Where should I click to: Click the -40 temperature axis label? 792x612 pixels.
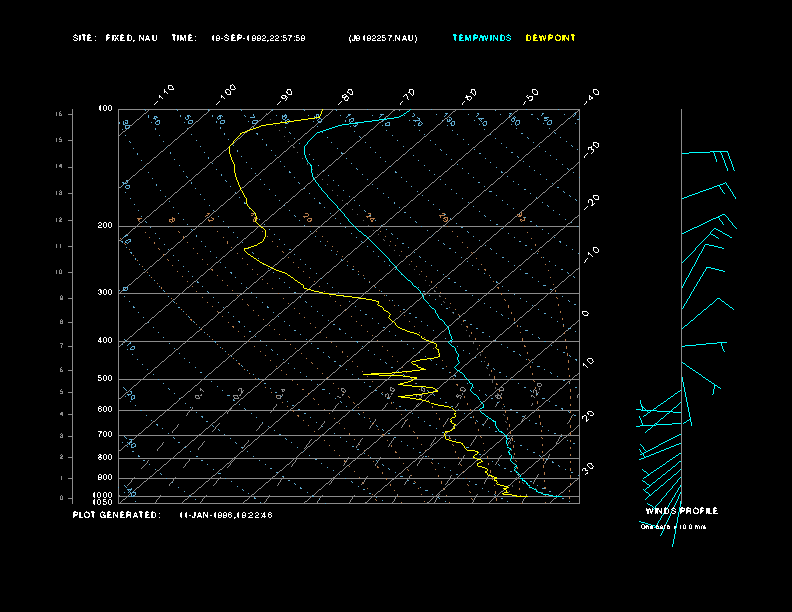[x=590, y=95]
